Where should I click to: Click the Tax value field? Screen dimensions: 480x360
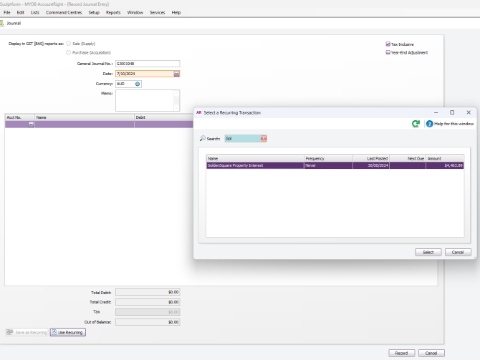(148, 312)
